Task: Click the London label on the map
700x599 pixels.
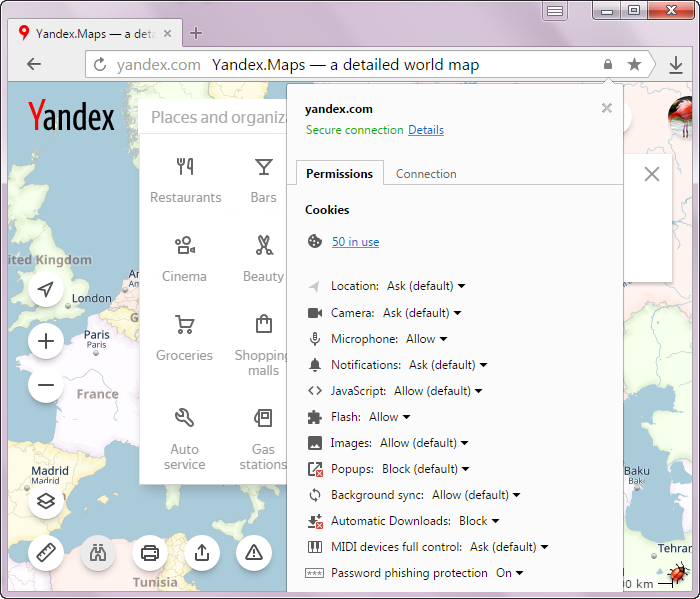Action: (92, 298)
